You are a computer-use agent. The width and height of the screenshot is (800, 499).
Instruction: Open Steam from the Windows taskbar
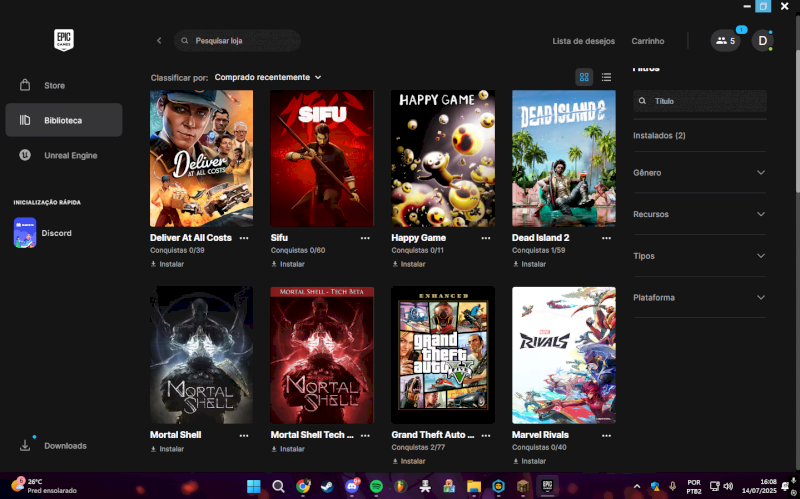(x=327, y=486)
